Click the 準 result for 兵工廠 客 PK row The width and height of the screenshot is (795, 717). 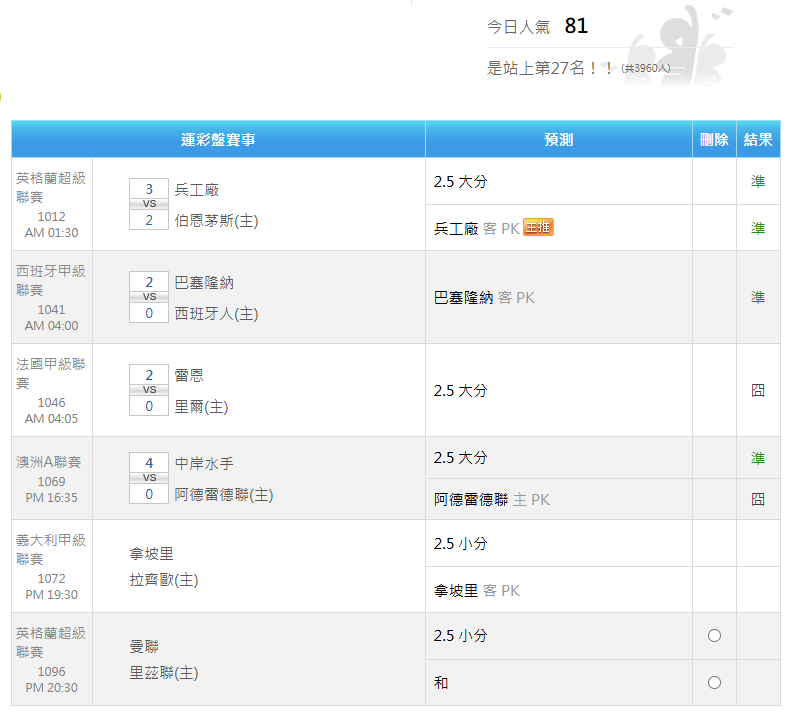click(758, 228)
